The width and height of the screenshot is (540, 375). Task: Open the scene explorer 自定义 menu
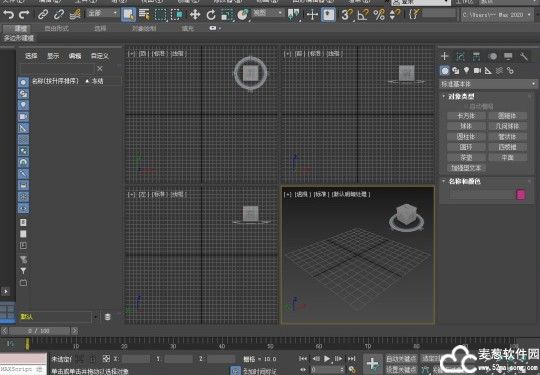coord(100,56)
